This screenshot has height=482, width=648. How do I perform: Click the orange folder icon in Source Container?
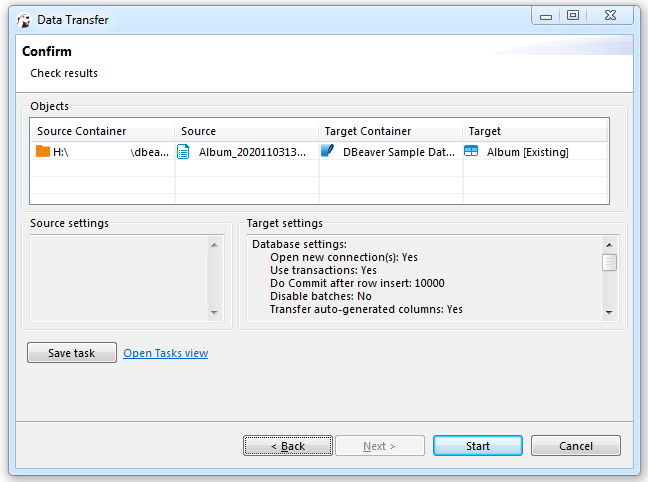click(43, 151)
